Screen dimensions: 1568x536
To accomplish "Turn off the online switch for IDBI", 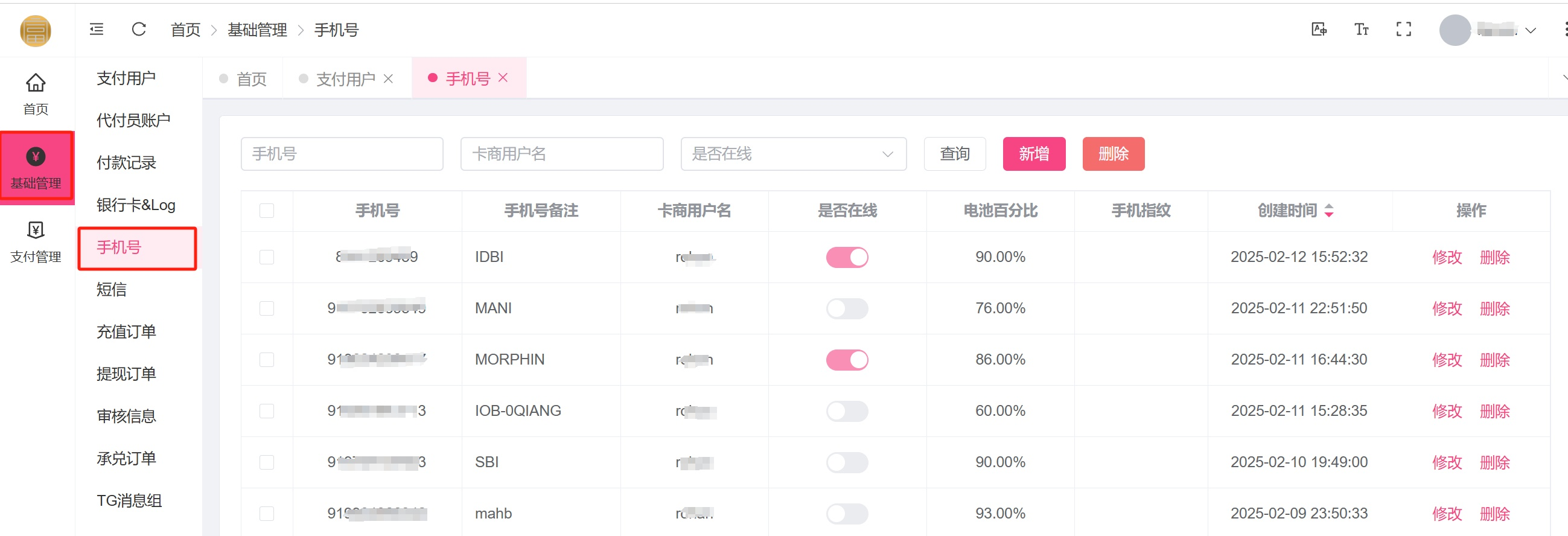I will click(847, 257).
